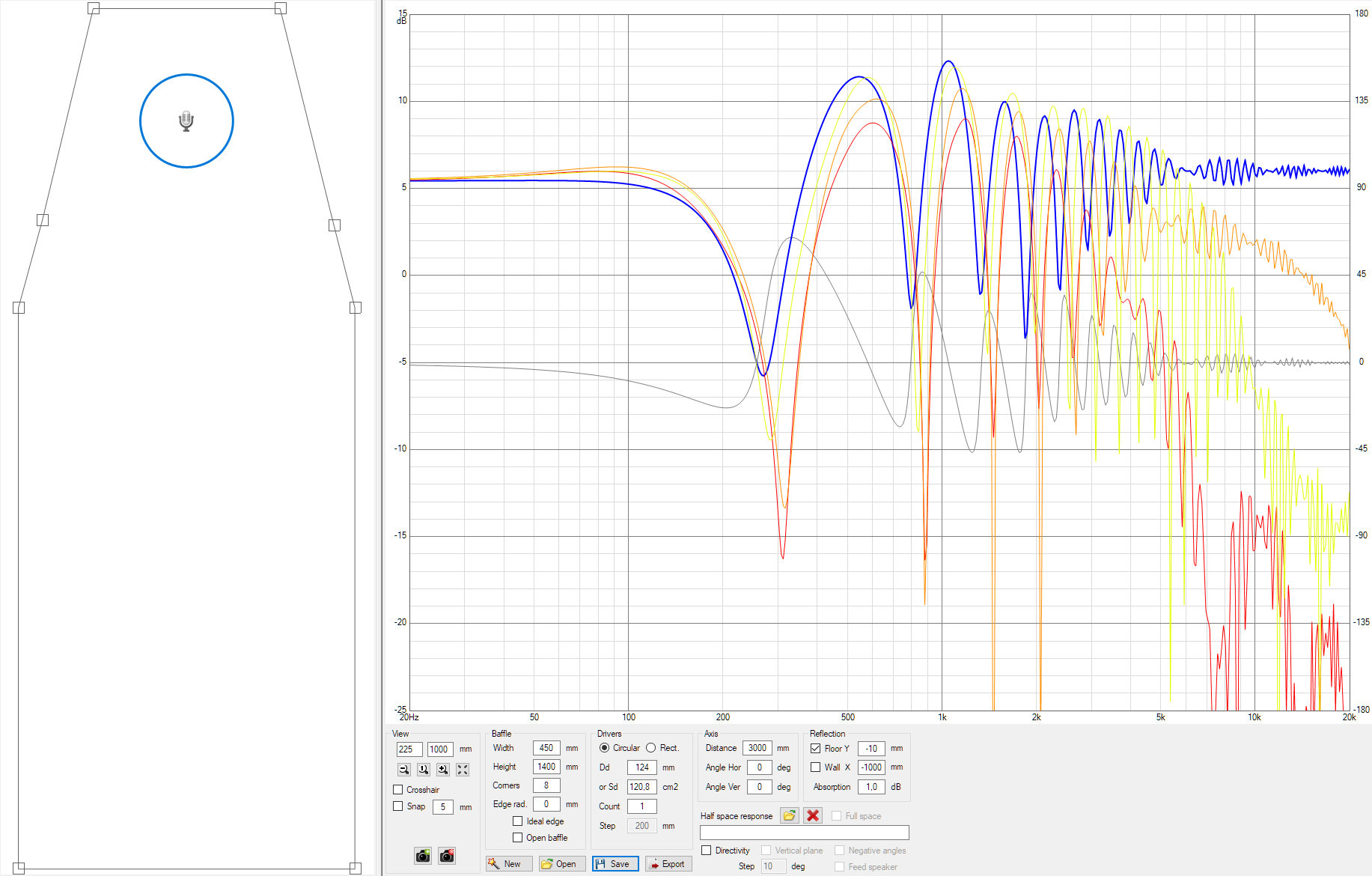Enable the Open baffle checkbox
Image resolution: width=1372 pixels, height=876 pixels.
517,838
